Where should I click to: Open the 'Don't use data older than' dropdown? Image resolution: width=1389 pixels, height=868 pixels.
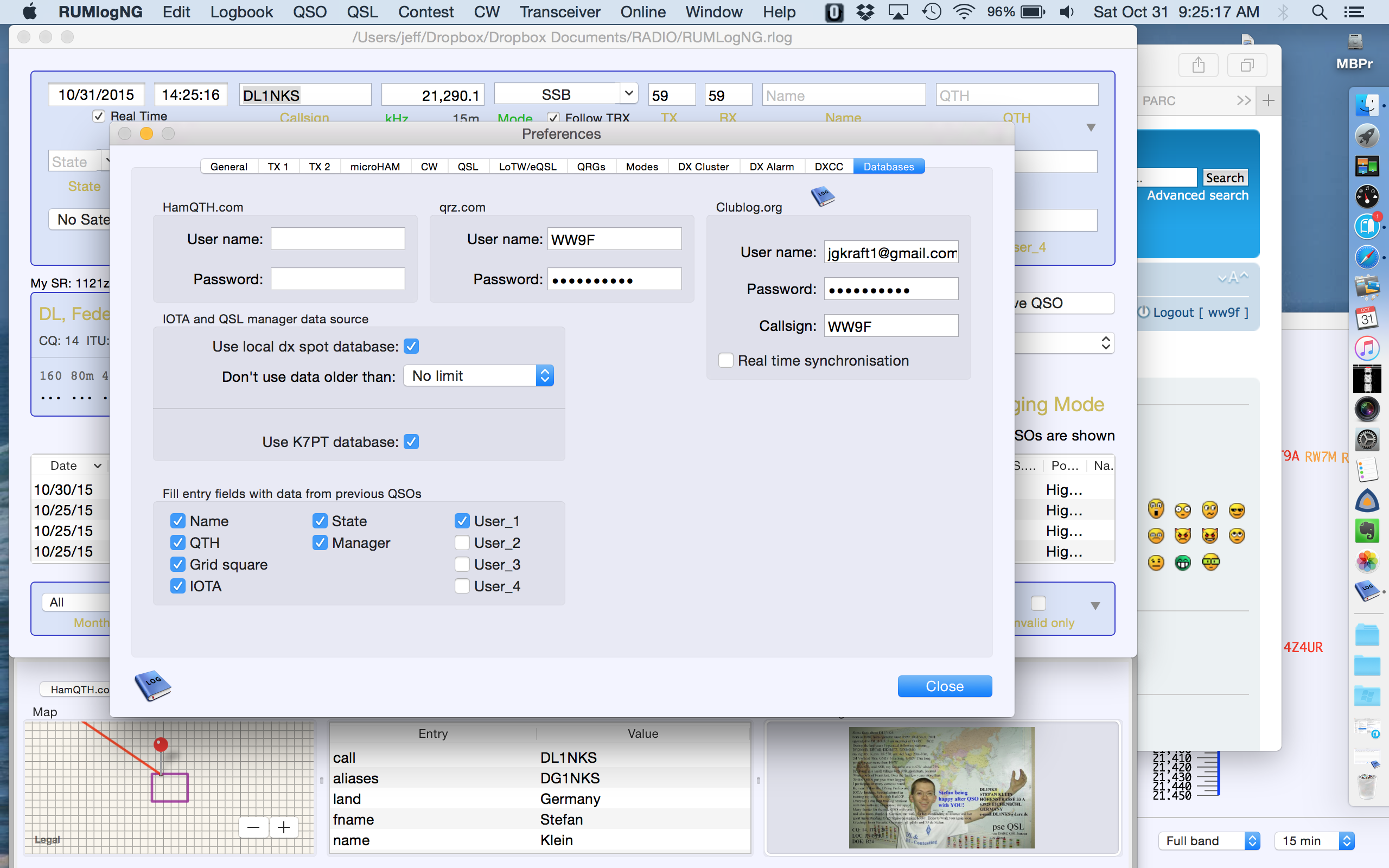478,376
